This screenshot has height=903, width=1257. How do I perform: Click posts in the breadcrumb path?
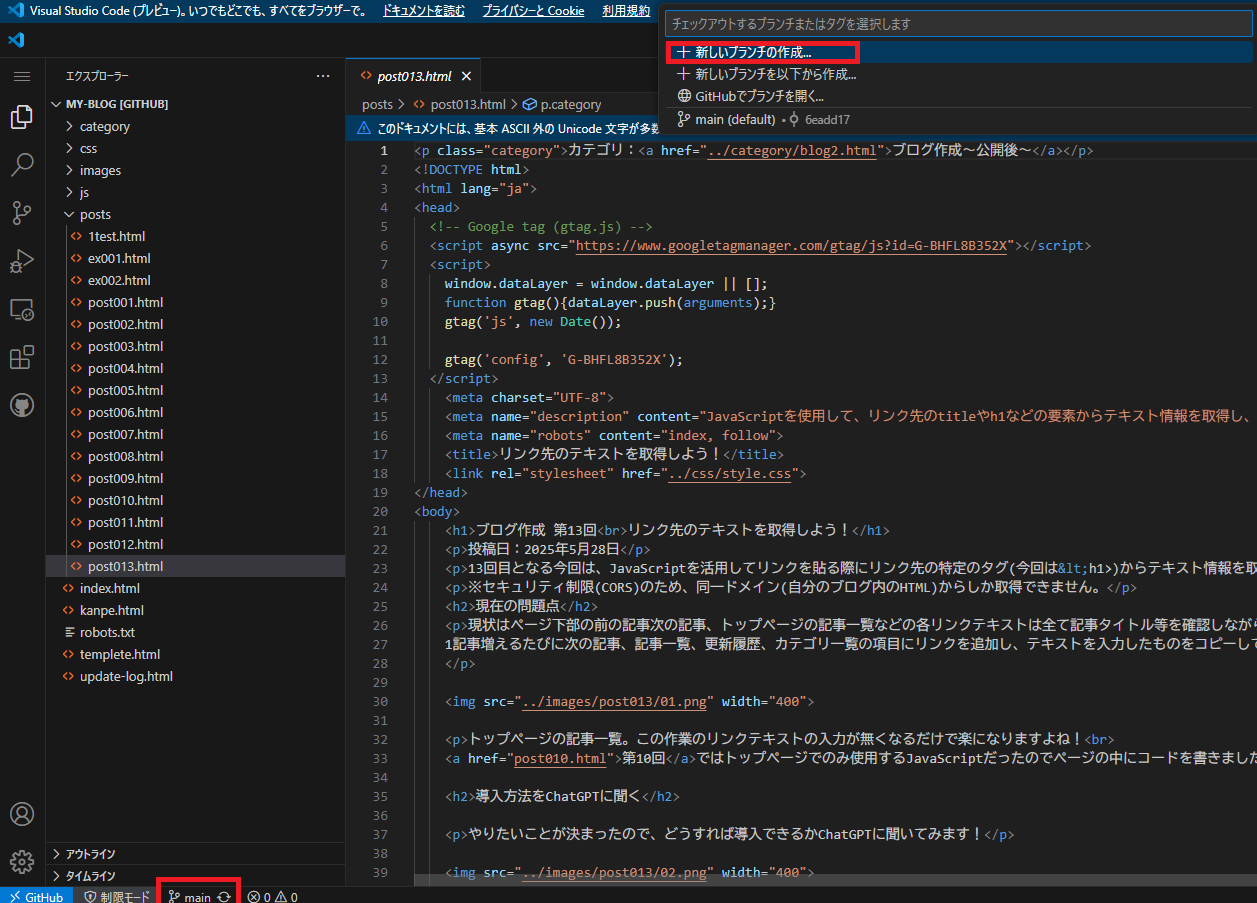[377, 104]
